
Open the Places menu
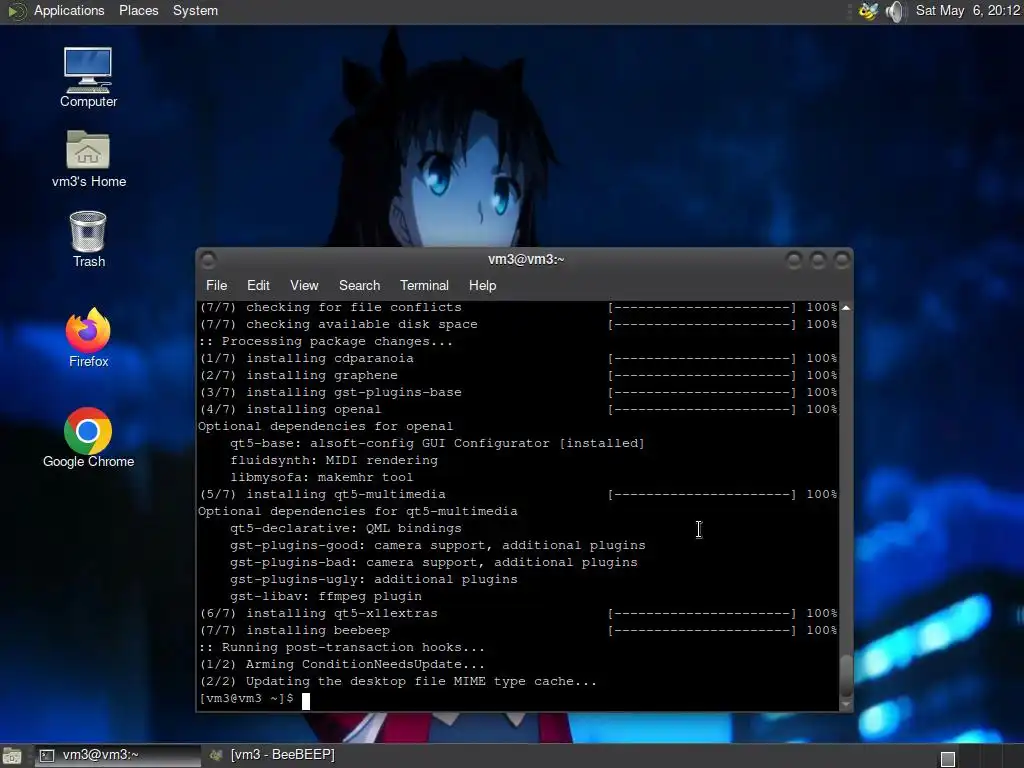pyautogui.click(x=138, y=10)
